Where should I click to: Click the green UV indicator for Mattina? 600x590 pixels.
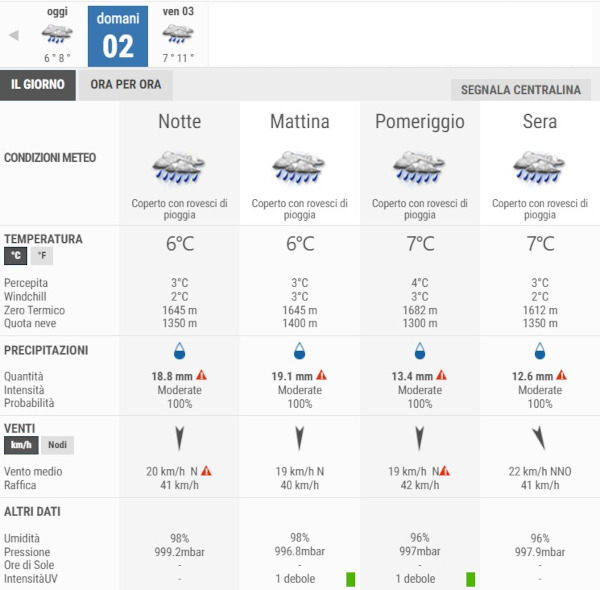point(351,579)
